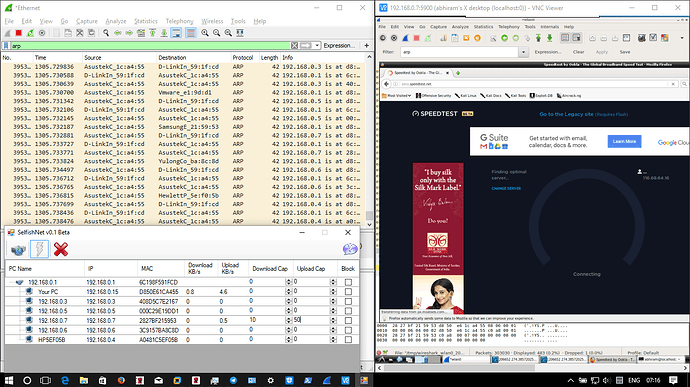Click SelfishNet lightning start spoofing icon
The height and width of the screenshot is (387, 690).
click(x=40, y=250)
